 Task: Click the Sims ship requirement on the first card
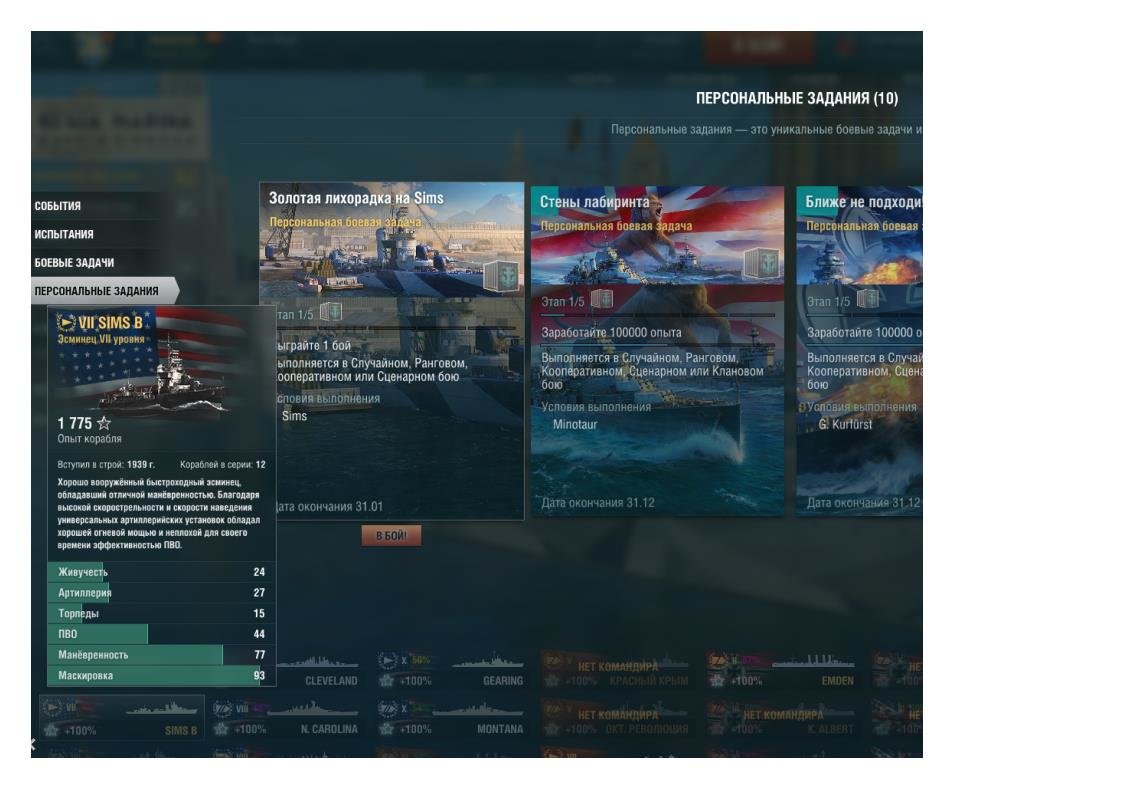[x=294, y=416]
